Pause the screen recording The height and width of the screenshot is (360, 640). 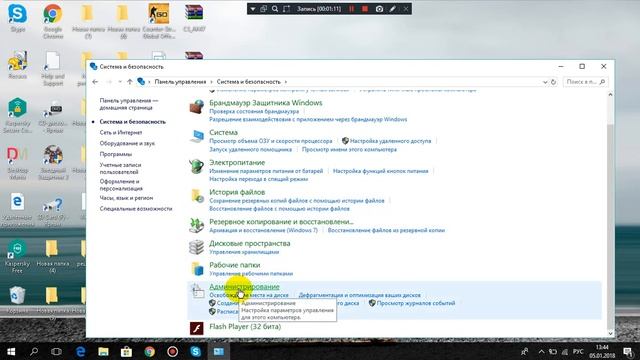tap(351, 9)
